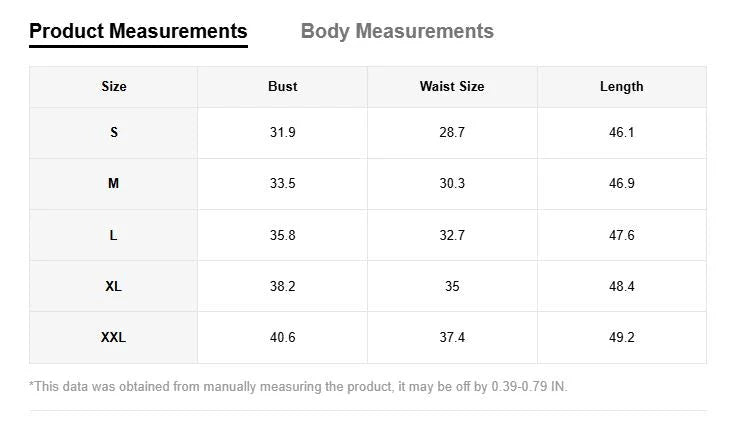This screenshot has width=750, height=423.
Task: Select the XXL size row label
Action: [x=113, y=338]
